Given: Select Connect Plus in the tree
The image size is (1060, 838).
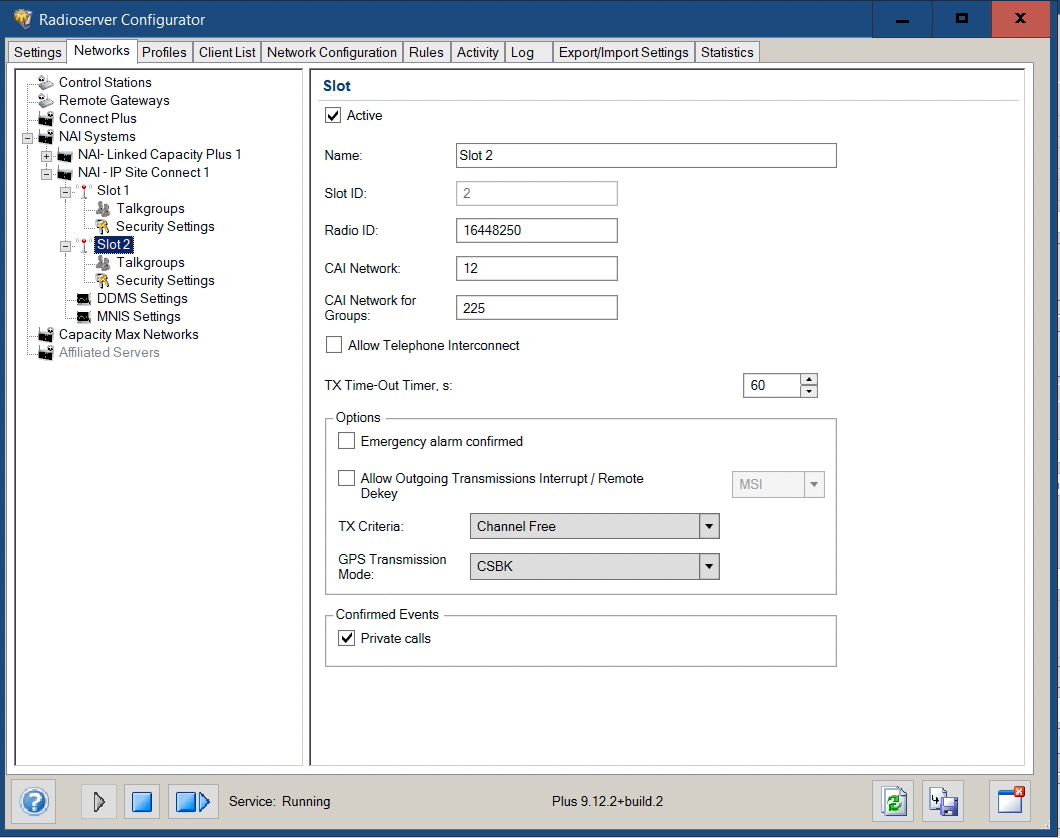Looking at the screenshot, I should pos(97,118).
